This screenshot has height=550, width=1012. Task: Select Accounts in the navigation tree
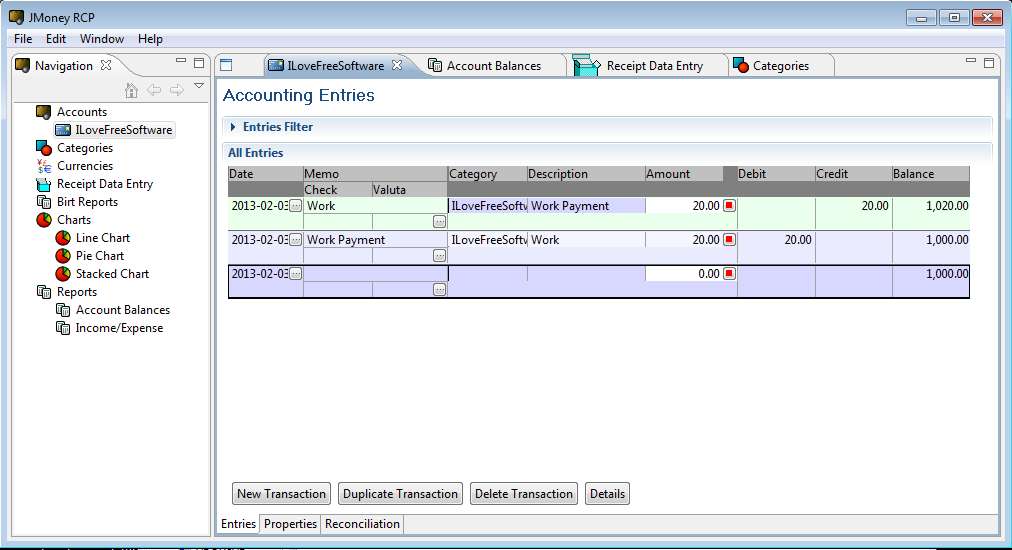tap(81, 112)
